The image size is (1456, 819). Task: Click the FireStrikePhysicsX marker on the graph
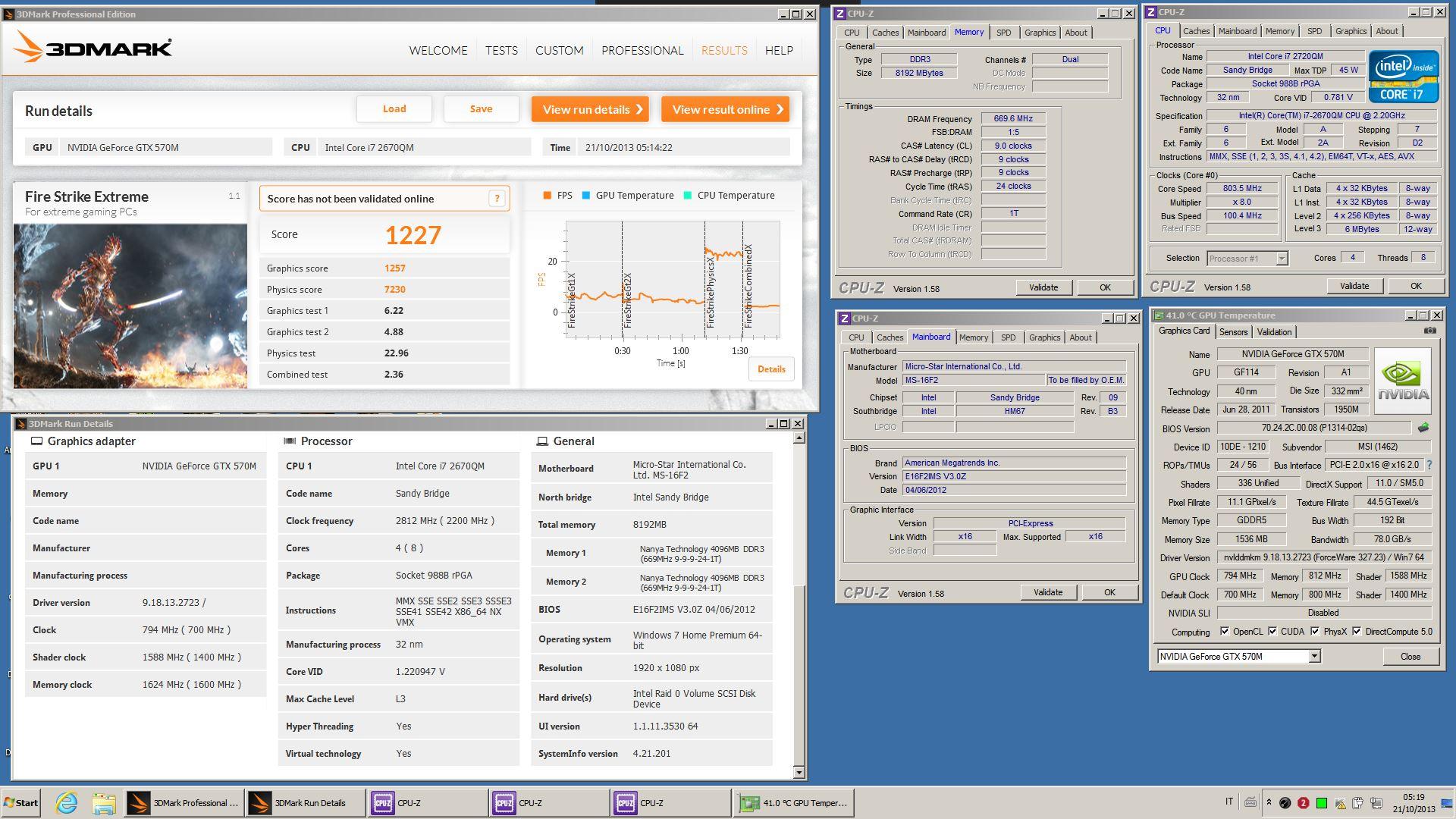[x=711, y=292]
